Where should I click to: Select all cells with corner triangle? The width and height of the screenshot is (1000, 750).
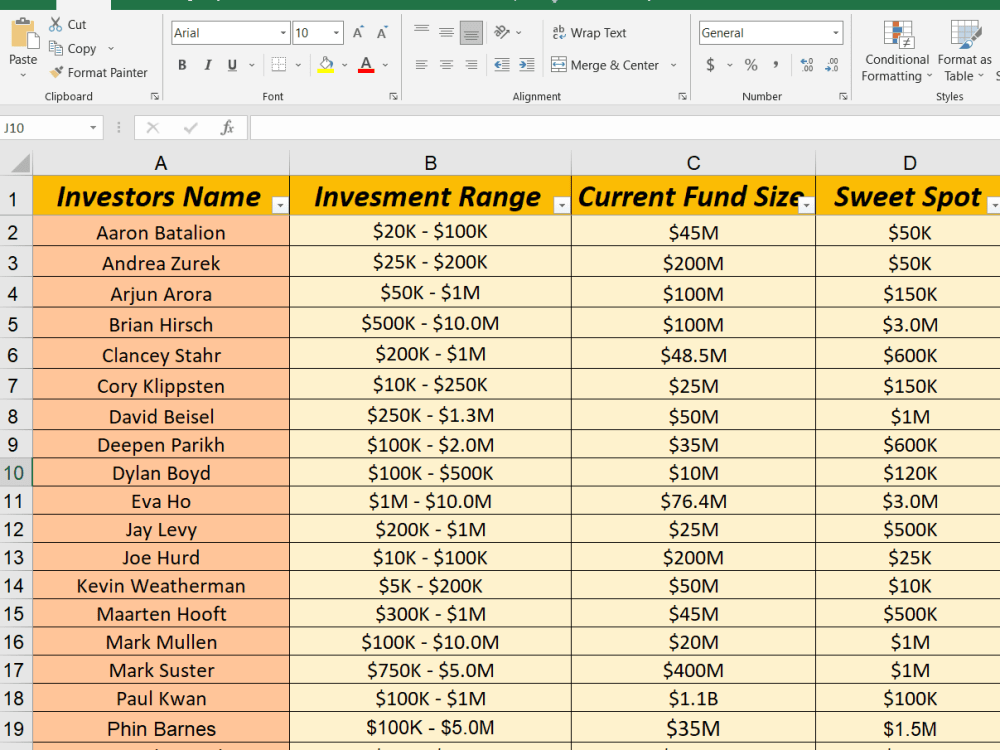point(20,163)
